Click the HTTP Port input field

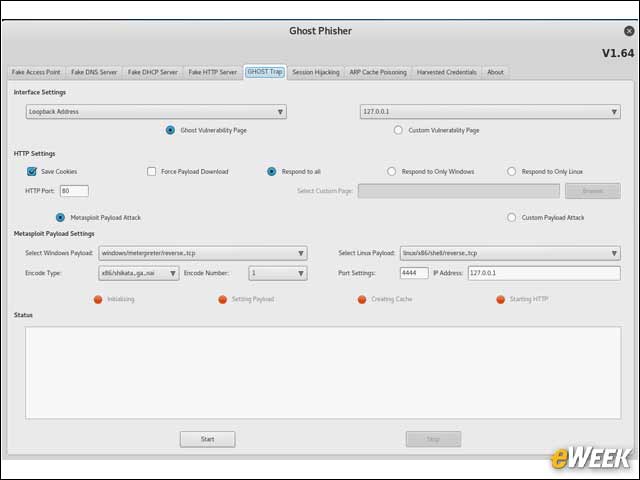click(74, 191)
